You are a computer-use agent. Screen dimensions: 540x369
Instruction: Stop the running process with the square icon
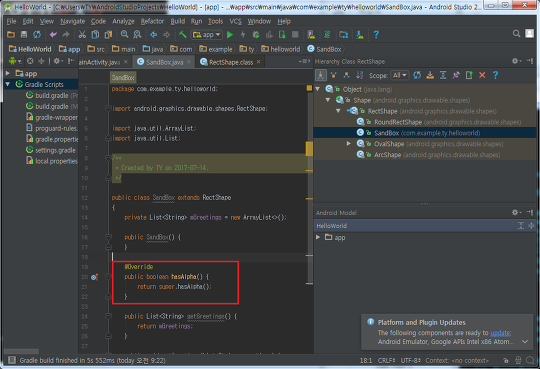(295, 34)
